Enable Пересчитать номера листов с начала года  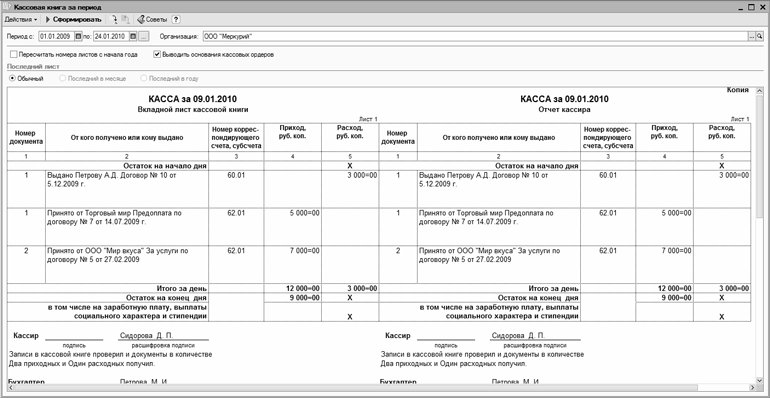pyautogui.click(x=13, y=55)
